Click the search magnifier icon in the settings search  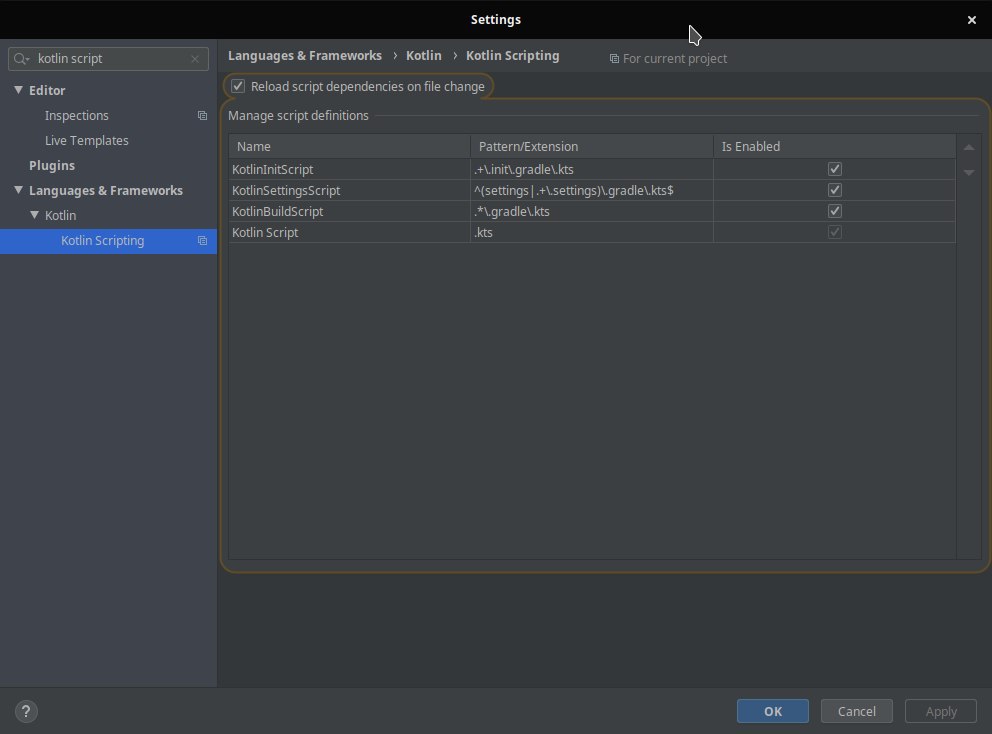[21, 59]
